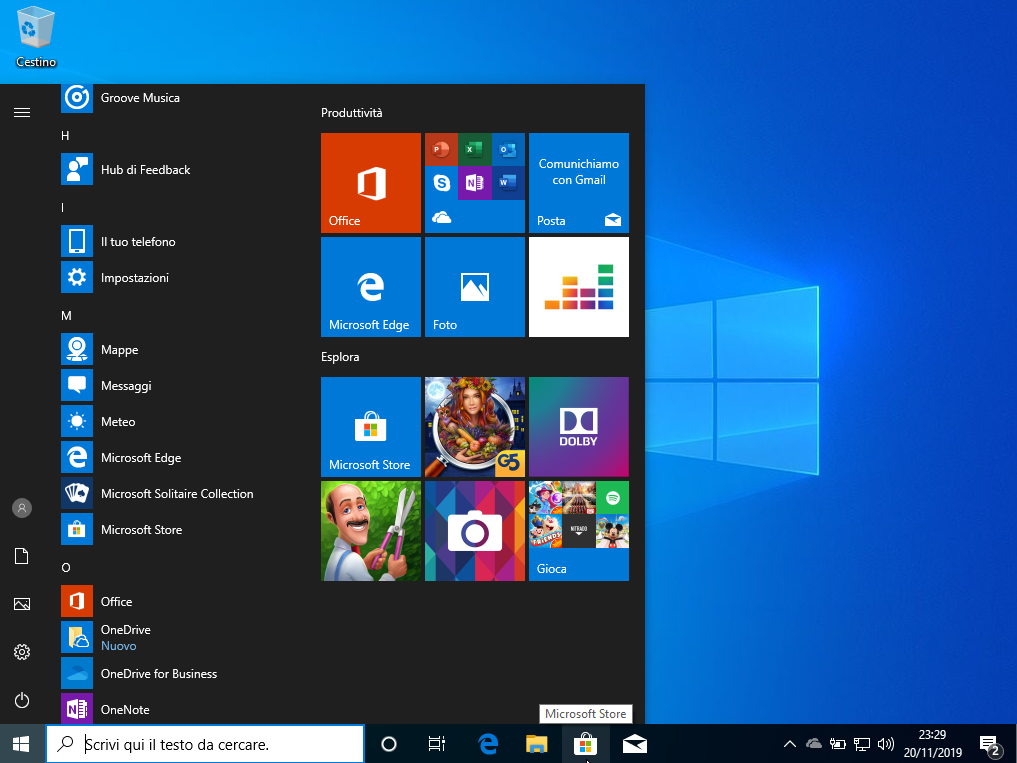Open Outlook in the Office apps tile

tap(508, 150)
